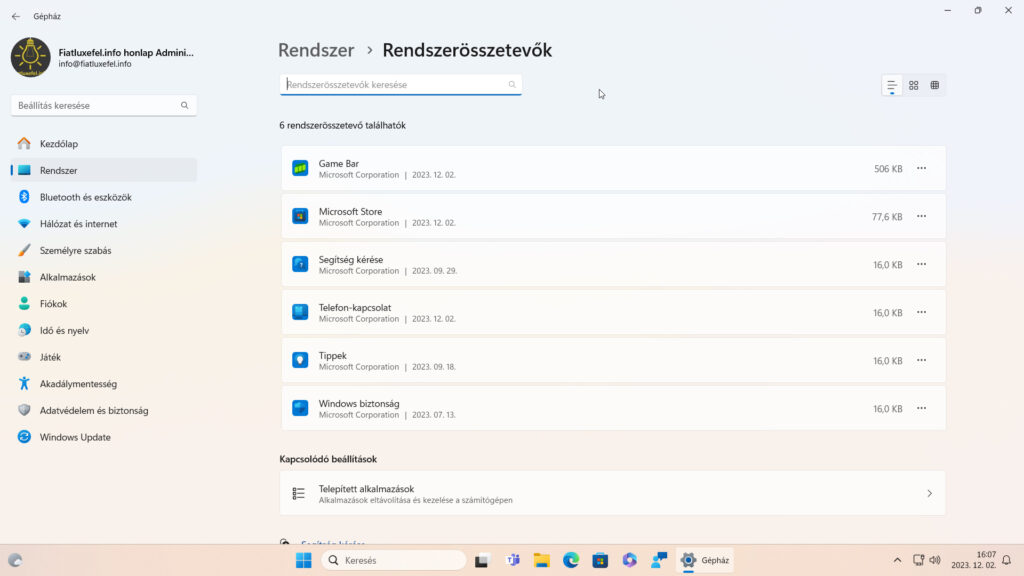The width and height of the screenshot is (1024, 576).
Task: Open volume control in system tray
Action: [x=935, y=560]
